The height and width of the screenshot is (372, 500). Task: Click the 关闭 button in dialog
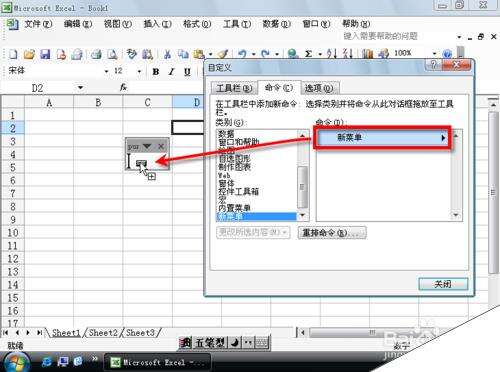pos(443,284)
